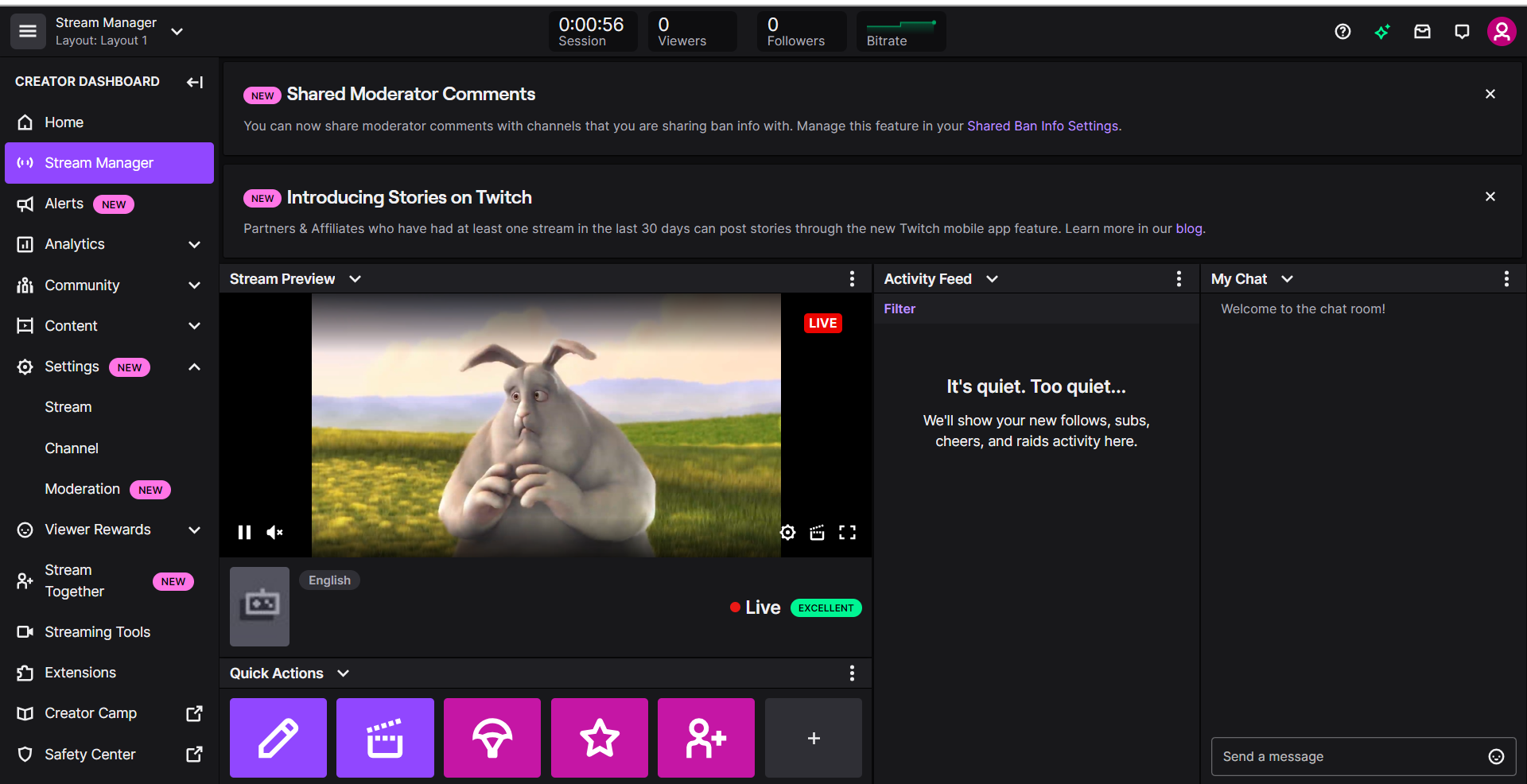Open the user profile avatar menu

(1502, 32)
